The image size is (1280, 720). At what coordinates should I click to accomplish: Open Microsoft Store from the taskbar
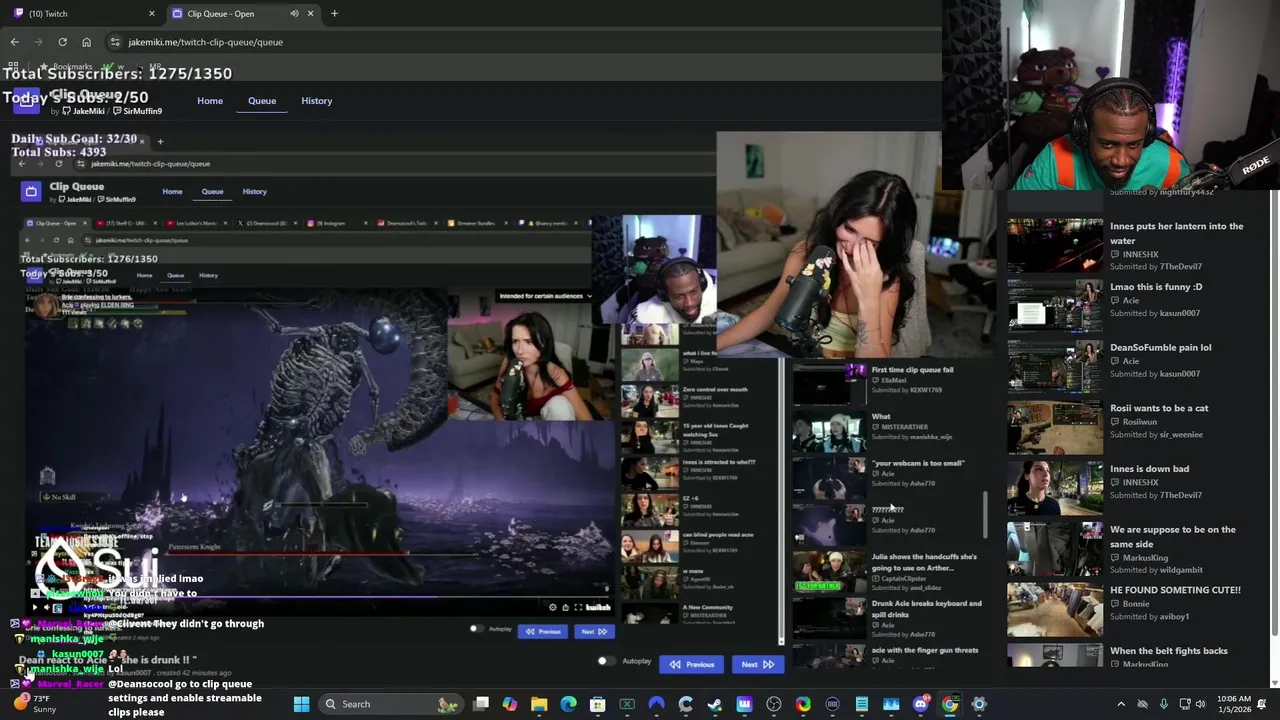[x=597, y=704]
